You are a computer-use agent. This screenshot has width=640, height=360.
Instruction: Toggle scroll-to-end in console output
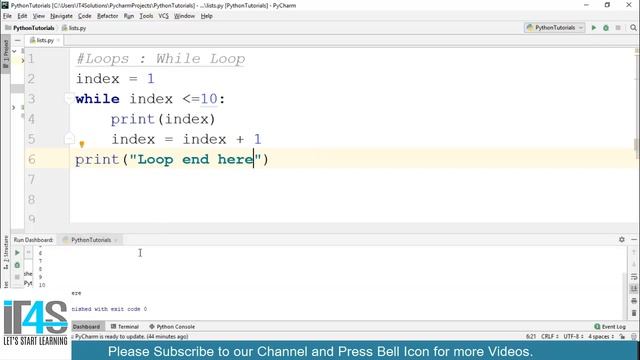[x=633, y=289]
